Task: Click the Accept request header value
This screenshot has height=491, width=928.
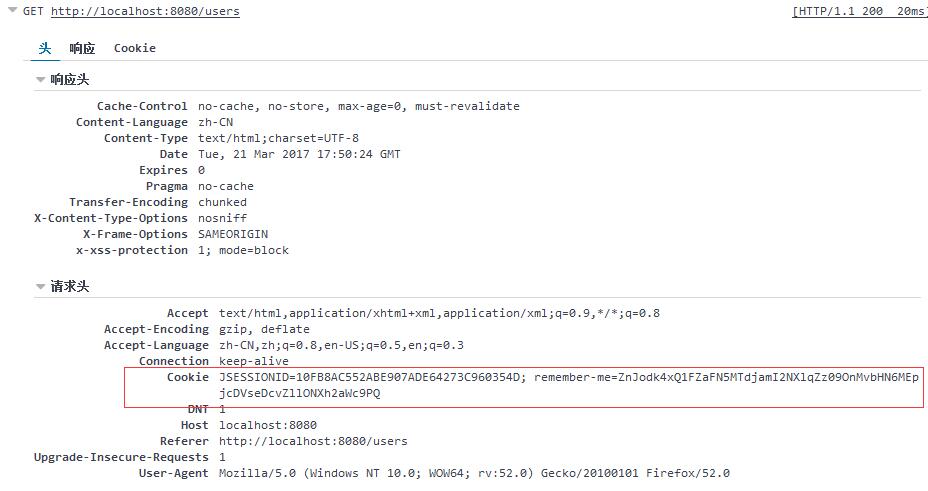Action: pyautogui.click(x=439, y=313)
